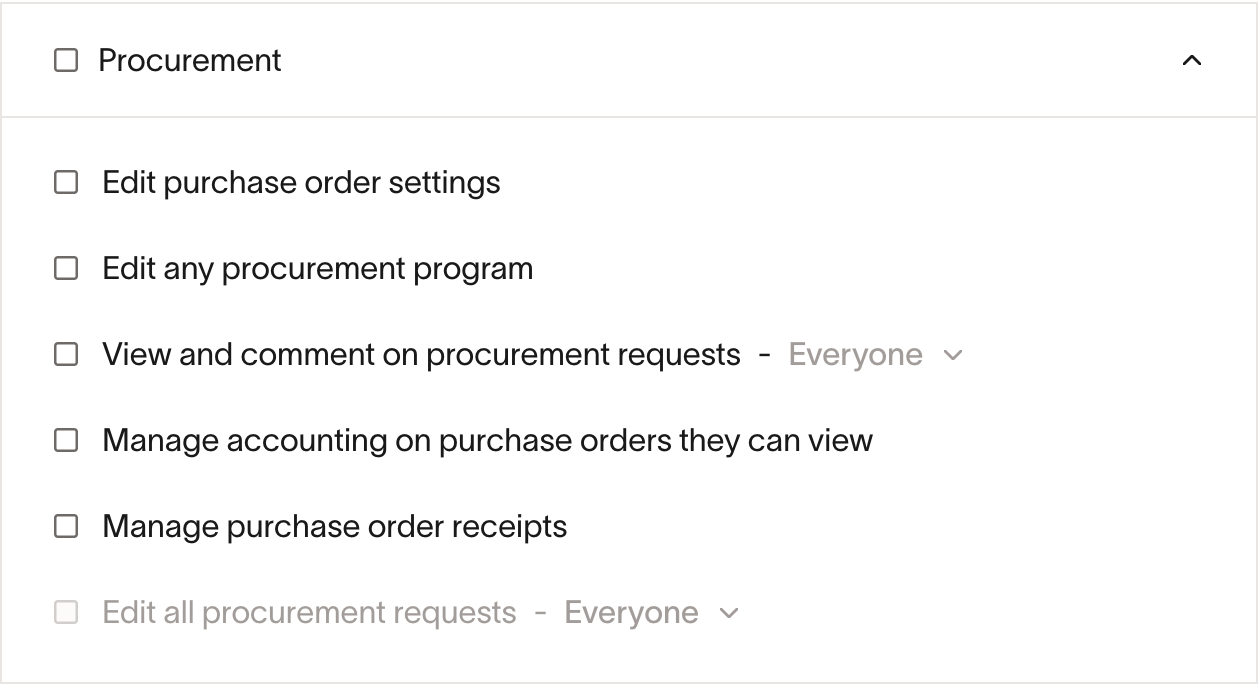Check the Procurement section checkbox

66,61
